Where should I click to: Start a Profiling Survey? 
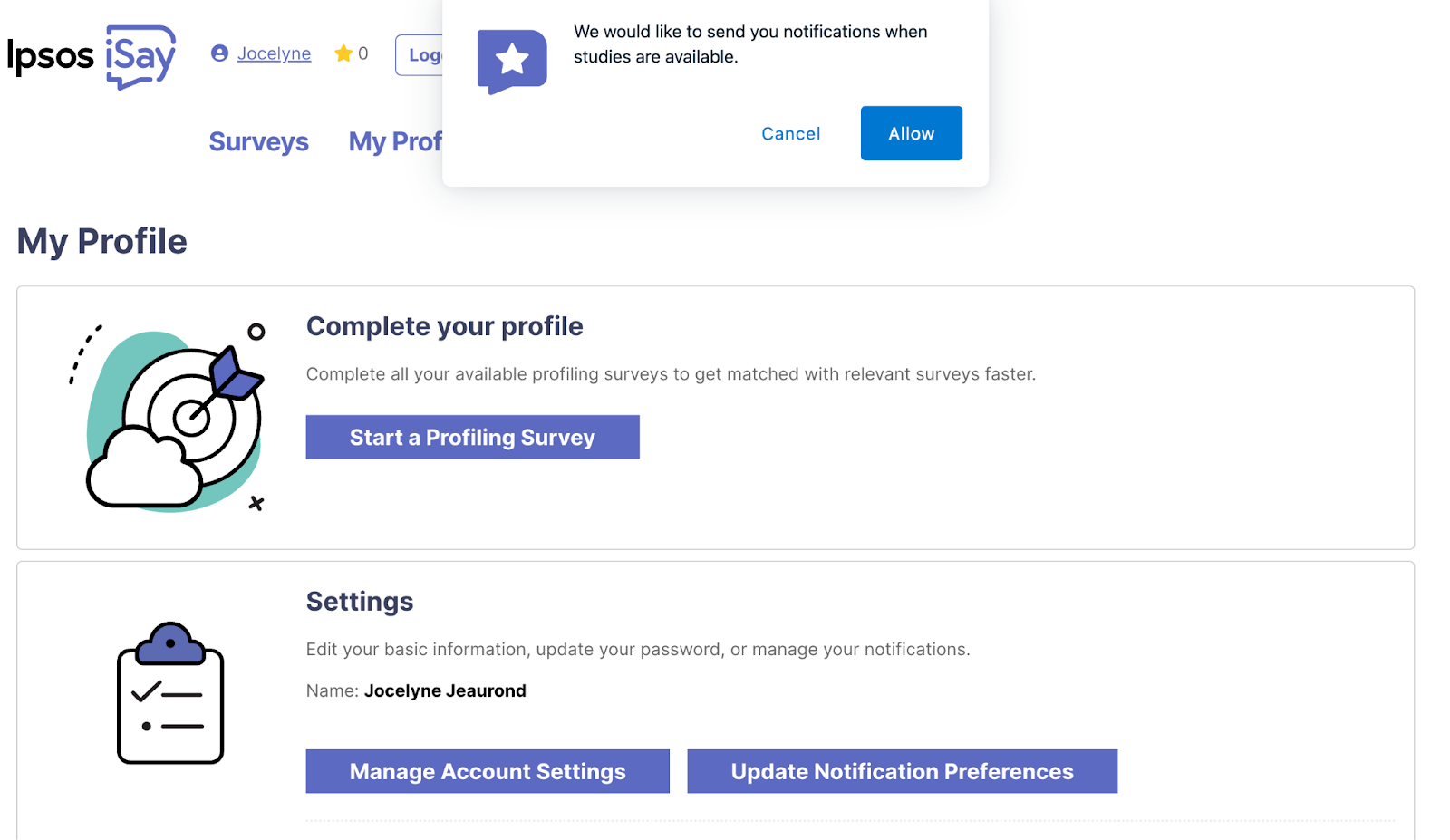tap(472, 438)
